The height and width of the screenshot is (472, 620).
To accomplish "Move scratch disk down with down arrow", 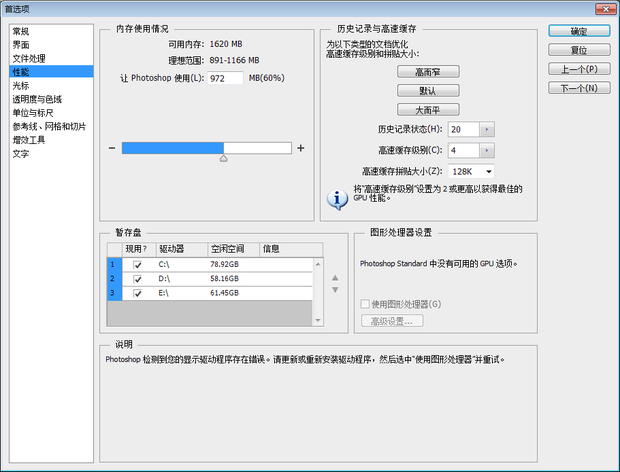I will [335, 290].
